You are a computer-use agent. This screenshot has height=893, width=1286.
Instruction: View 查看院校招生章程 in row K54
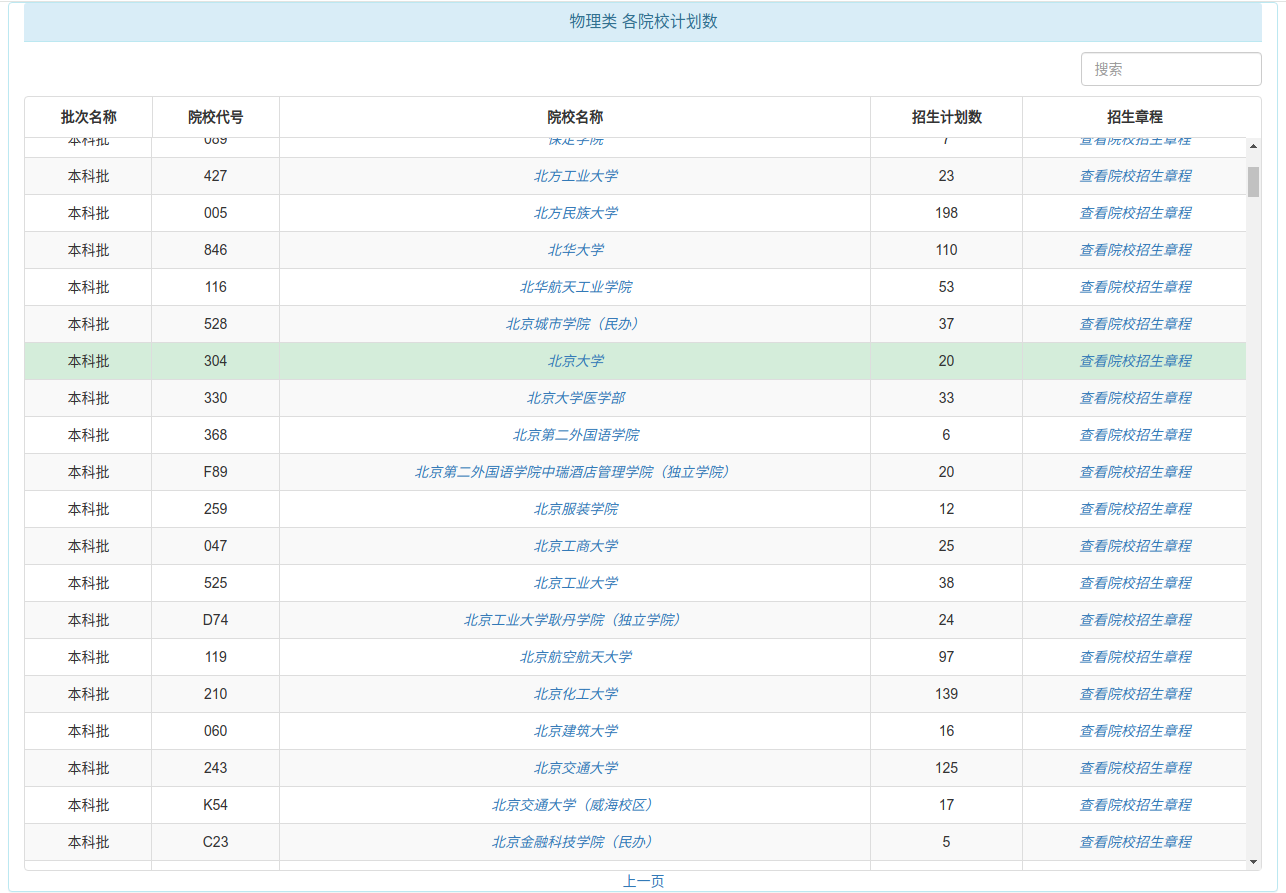(x=1135, y=805)
